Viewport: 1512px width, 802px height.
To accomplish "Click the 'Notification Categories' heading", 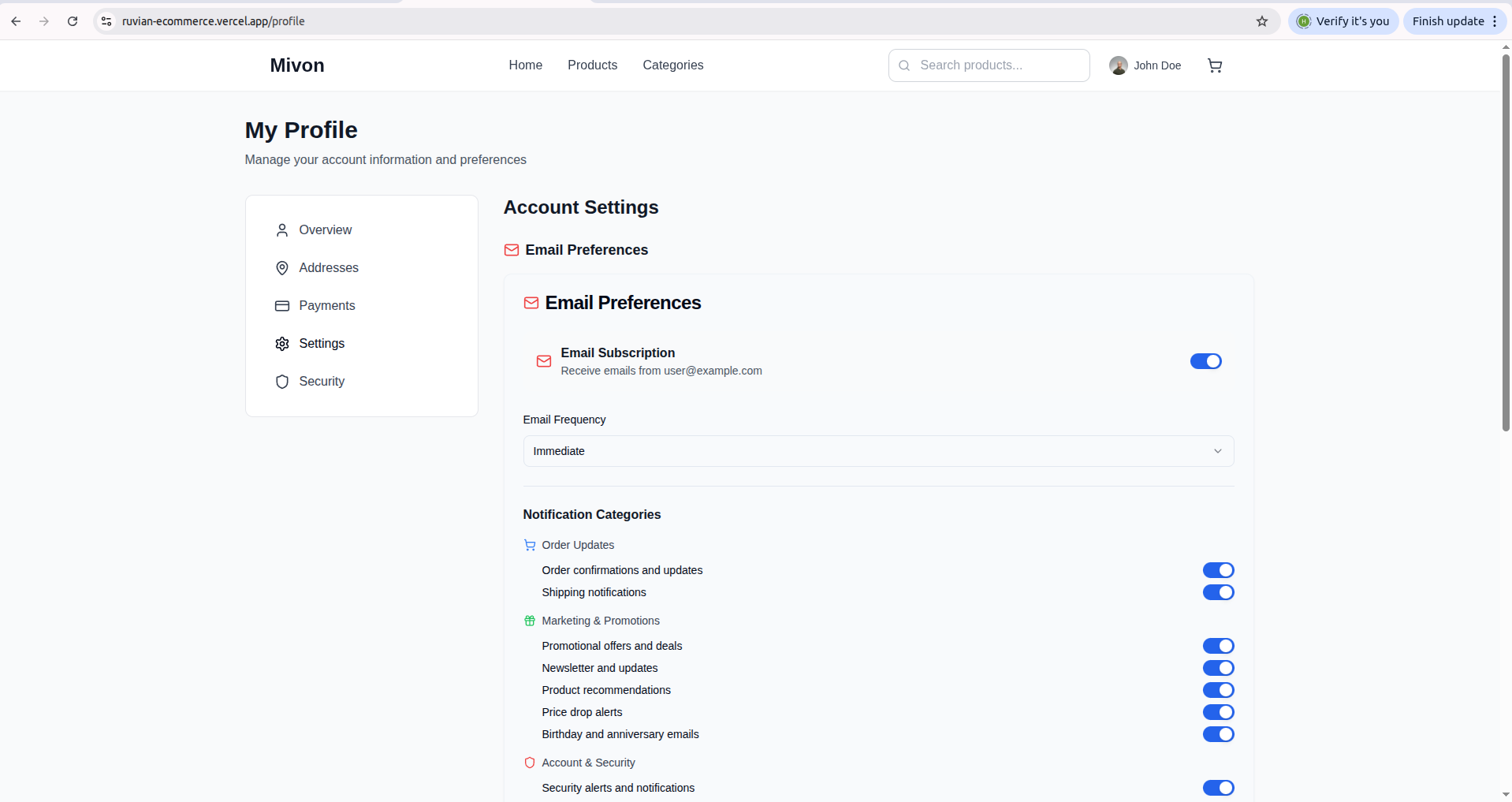I will 592,514.
